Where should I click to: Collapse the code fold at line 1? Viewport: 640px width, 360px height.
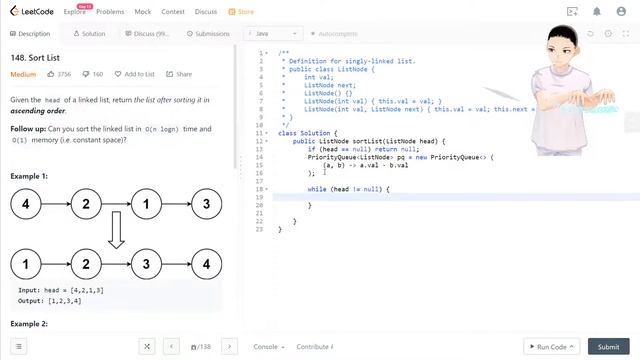[267, 53]
